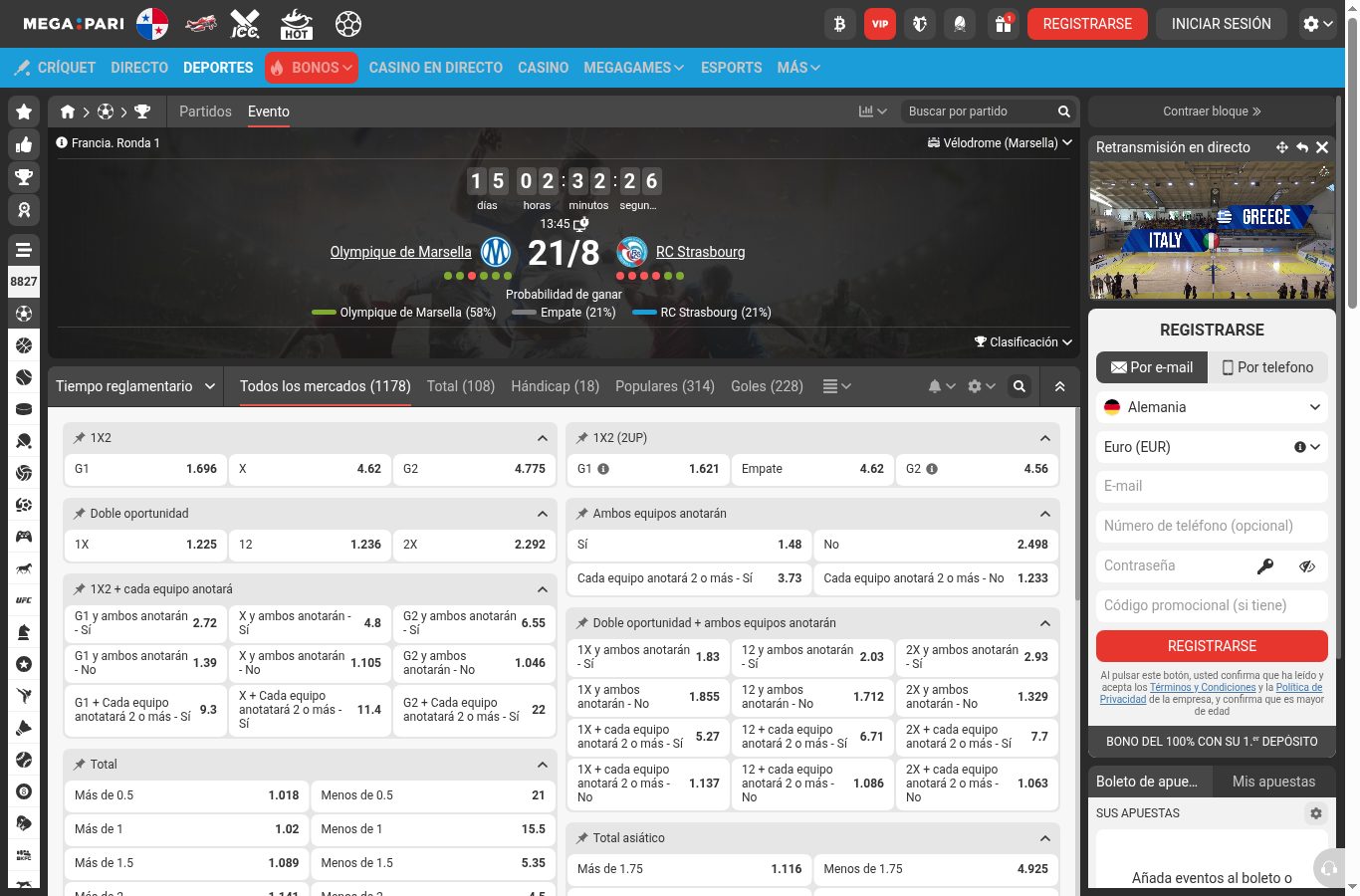The width and height of the screenshot is (1360, 896).
Task: Click the star favorites icon in sidebar
Action: pos(24,112)
